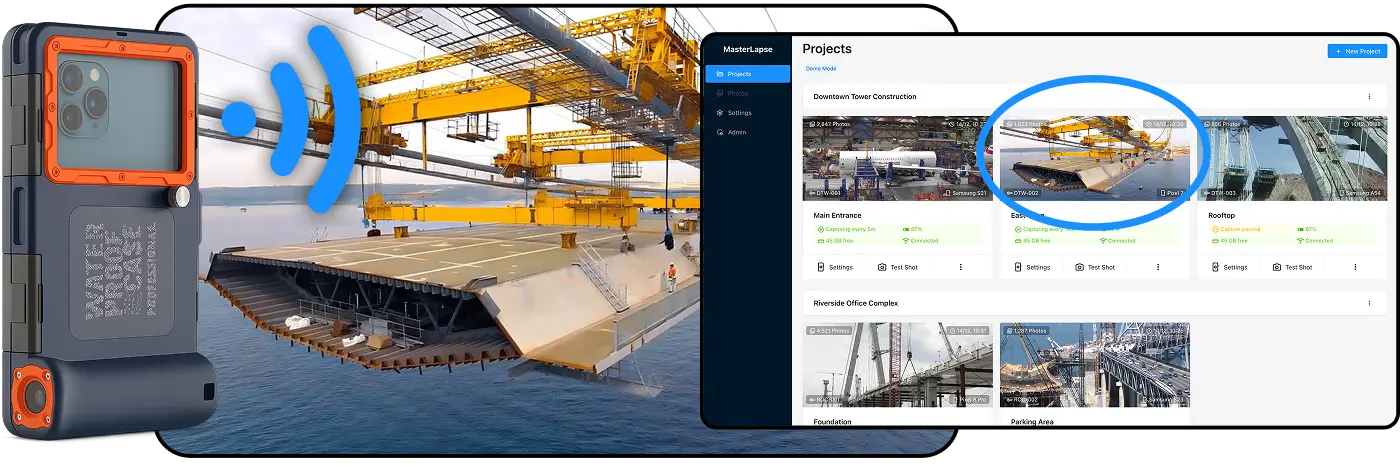Screen dimensions: 1400x467
Task: Open the Parking Area camera thumbnail
Action: coord(1095,364)
